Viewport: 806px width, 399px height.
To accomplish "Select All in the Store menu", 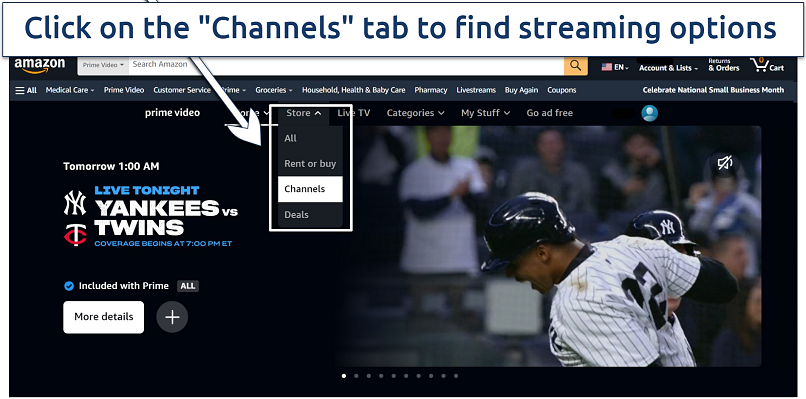I will click(310, 138).
